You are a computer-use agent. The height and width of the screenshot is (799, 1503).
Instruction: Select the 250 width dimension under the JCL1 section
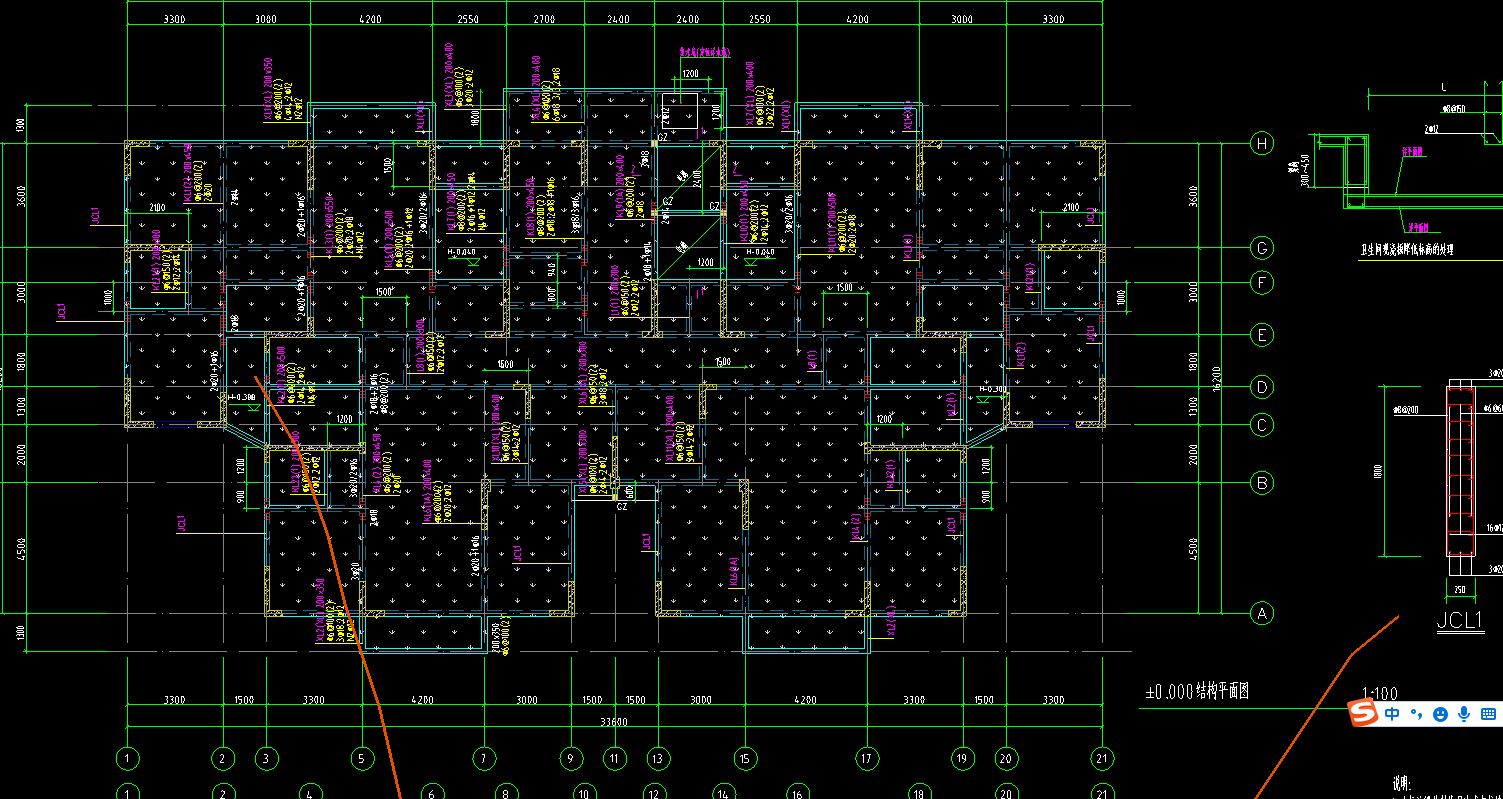[x=1459, y=590]
